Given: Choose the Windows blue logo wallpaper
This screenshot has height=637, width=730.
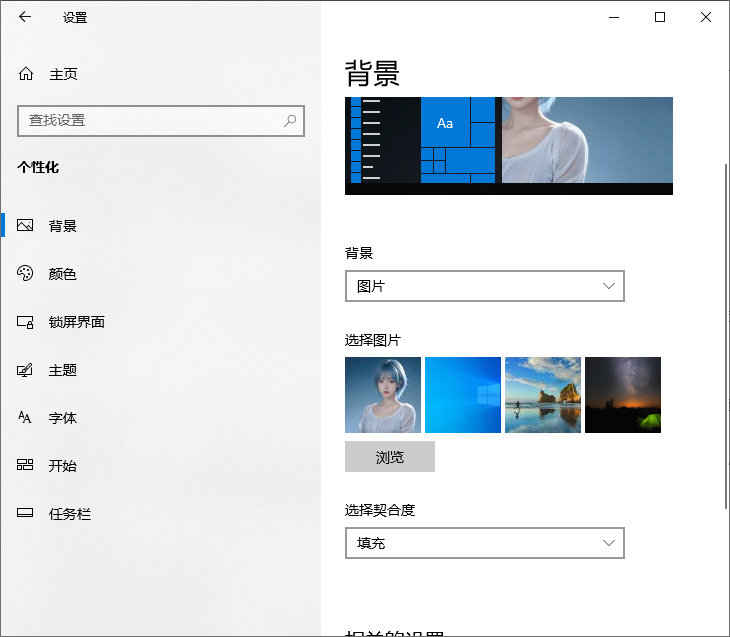Looking at the screenshot, I should point(463,395).
